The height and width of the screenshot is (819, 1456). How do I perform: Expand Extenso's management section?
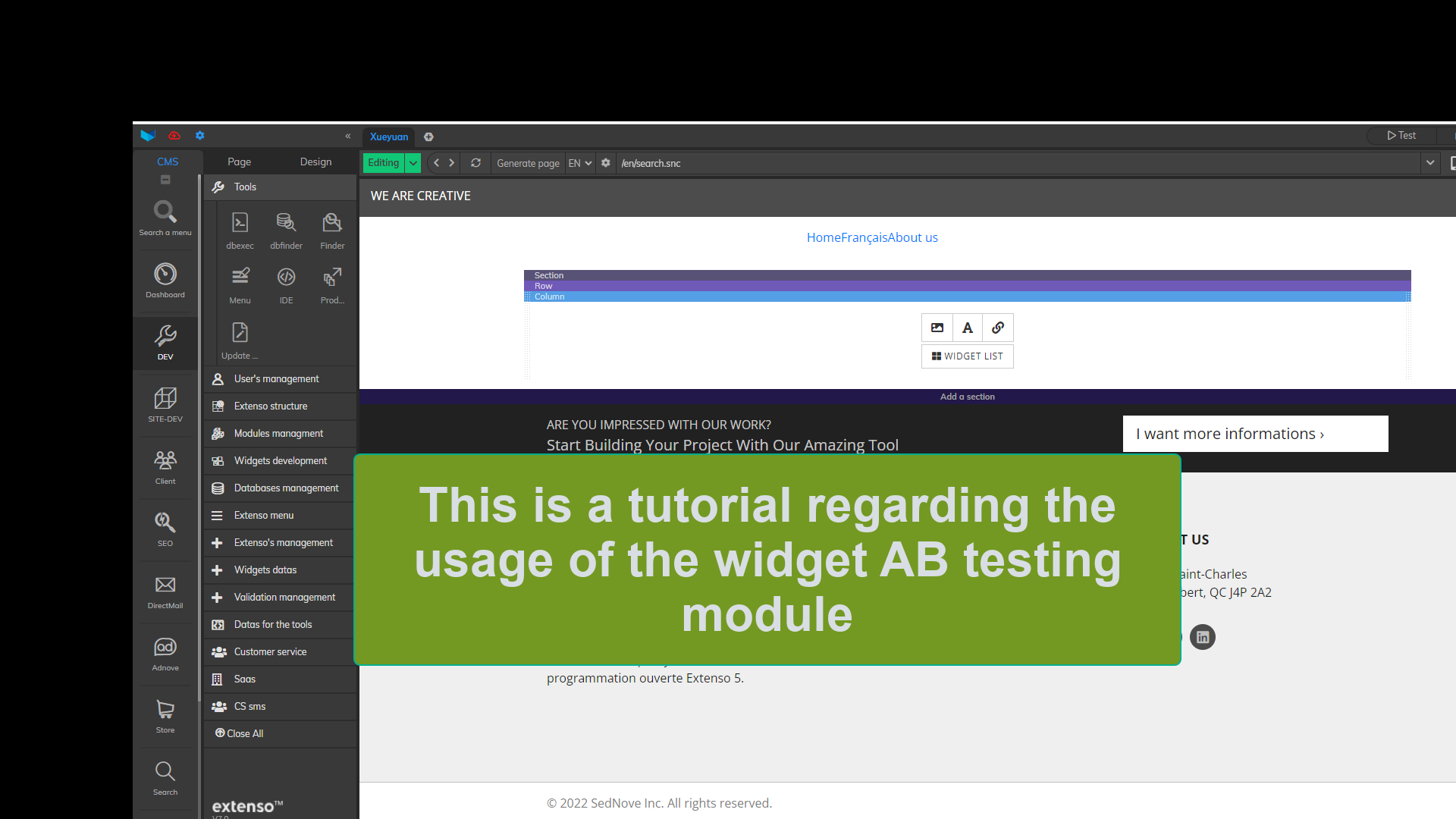pos(280,543)
